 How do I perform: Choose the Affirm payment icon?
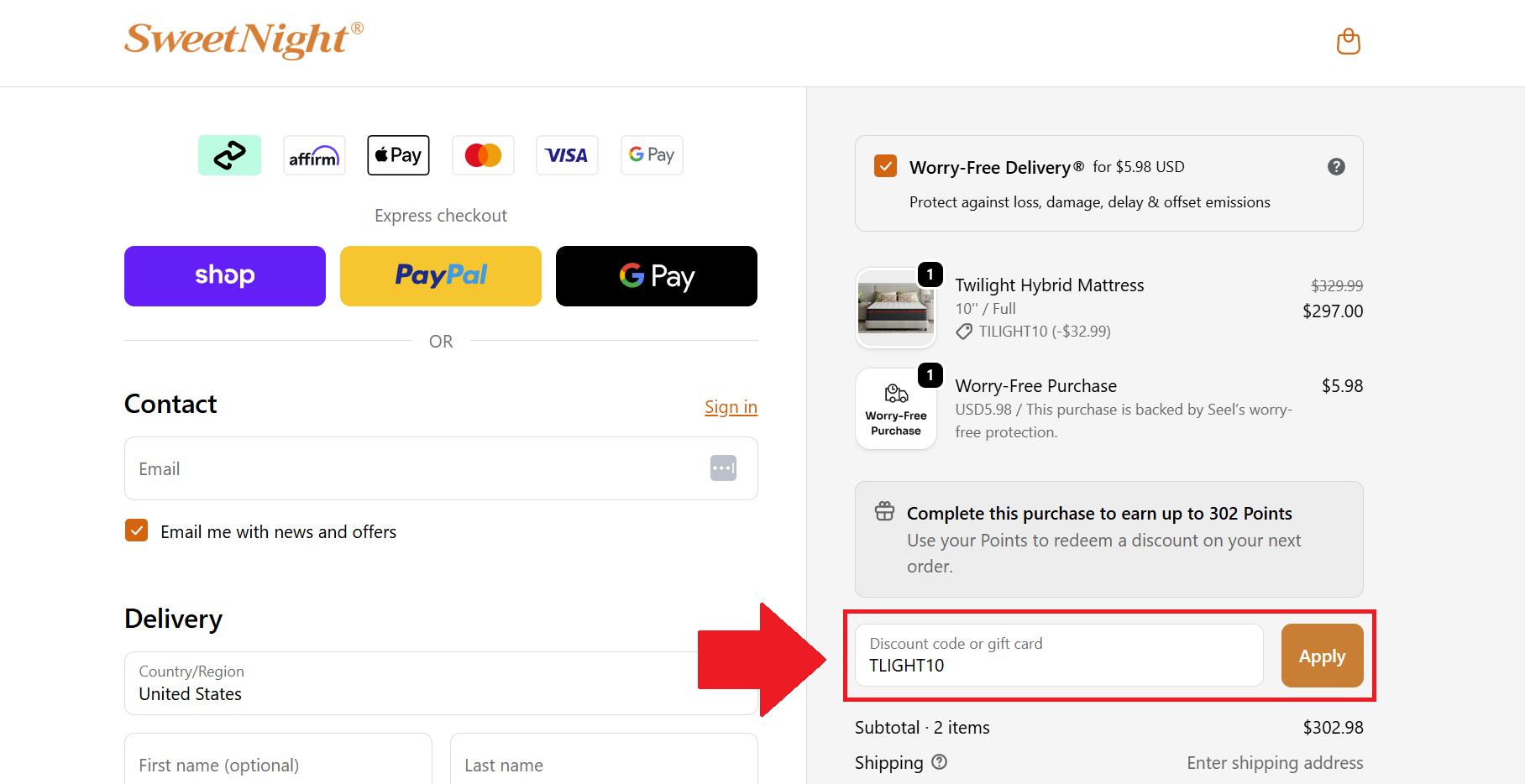point(314,154)
